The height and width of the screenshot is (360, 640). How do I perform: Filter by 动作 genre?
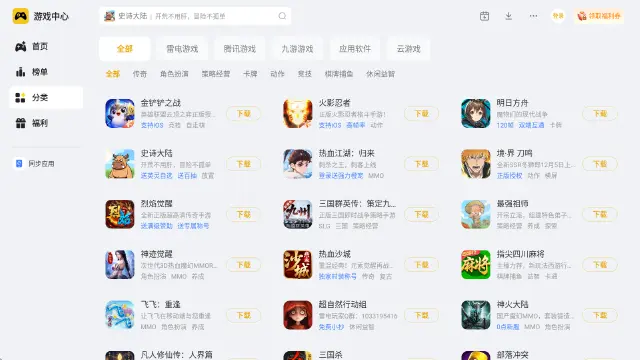pyautogui.click(x=277, y=74)
